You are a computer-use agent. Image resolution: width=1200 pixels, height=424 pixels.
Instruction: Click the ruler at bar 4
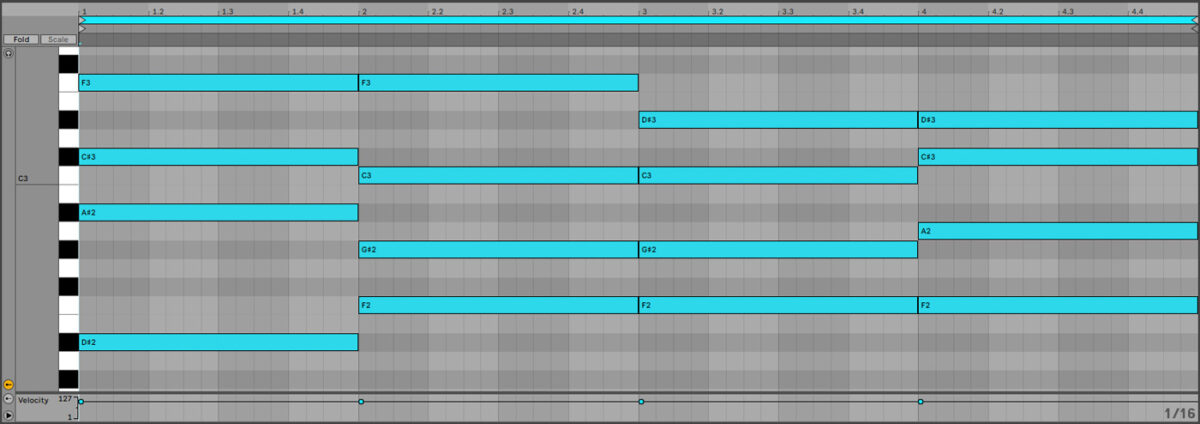click(x=925, y=11)
